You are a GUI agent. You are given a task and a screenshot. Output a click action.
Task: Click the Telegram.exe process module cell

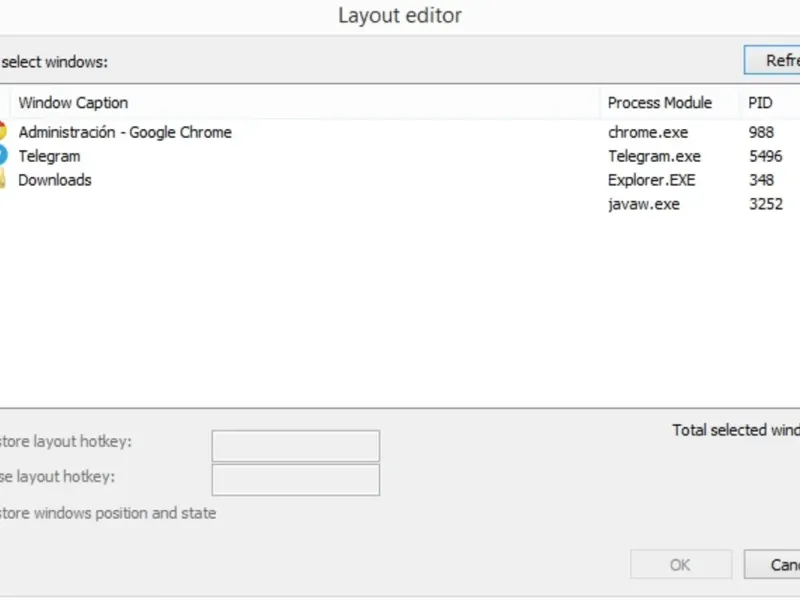pos(654,156)
